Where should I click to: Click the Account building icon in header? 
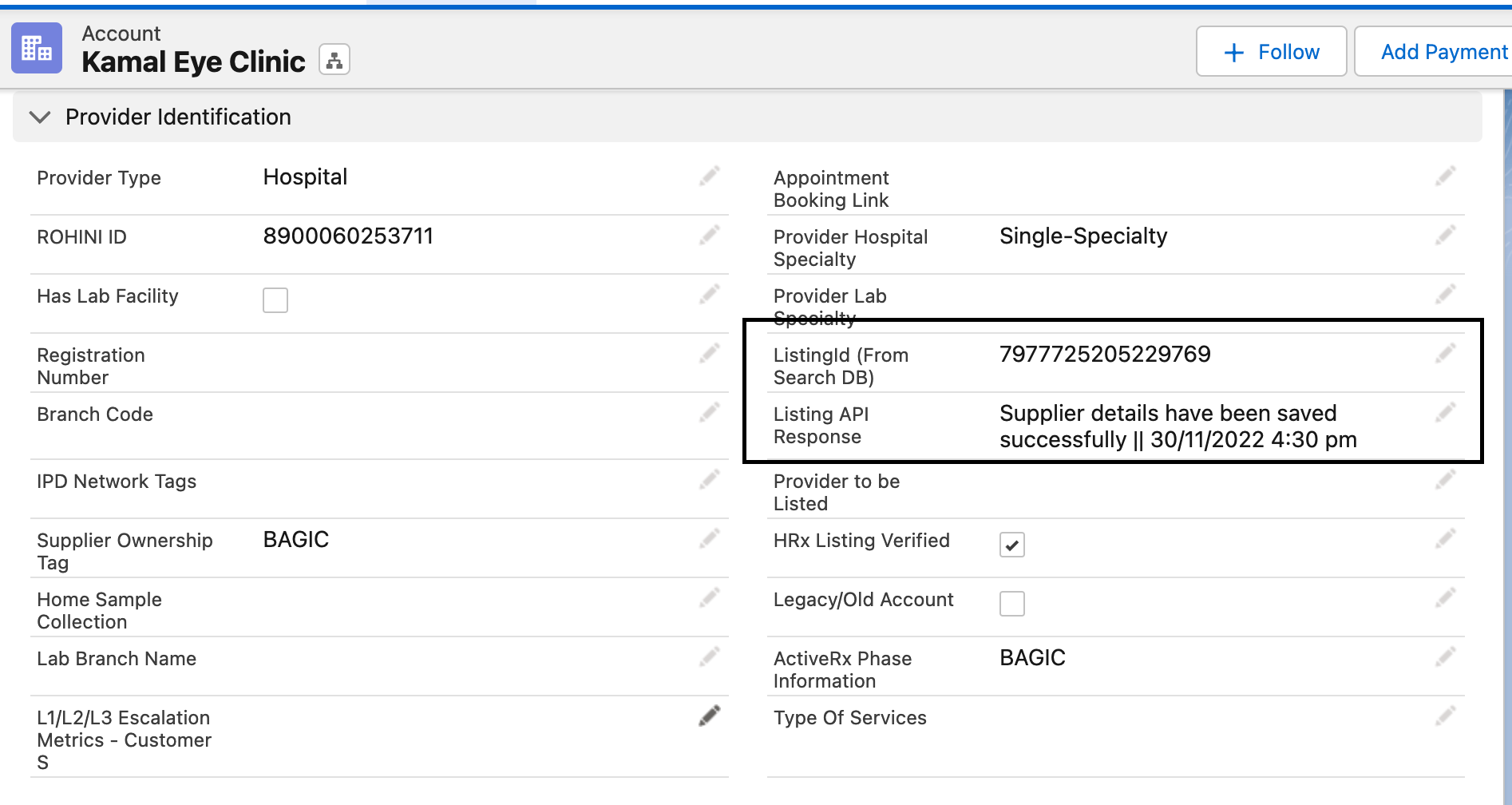(x=37, y=49)
